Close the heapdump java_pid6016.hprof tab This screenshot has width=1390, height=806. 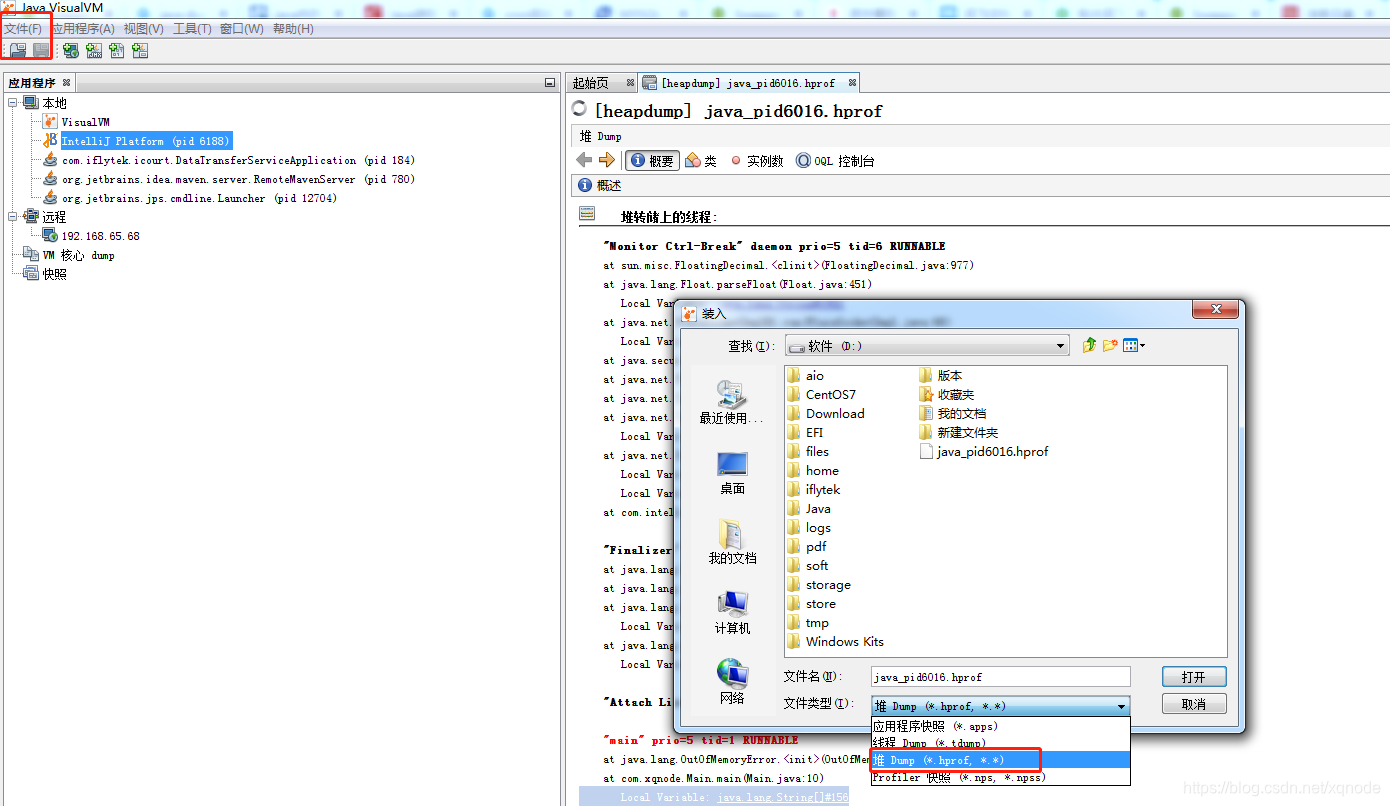pyautogui.click(x=852, y=83)
